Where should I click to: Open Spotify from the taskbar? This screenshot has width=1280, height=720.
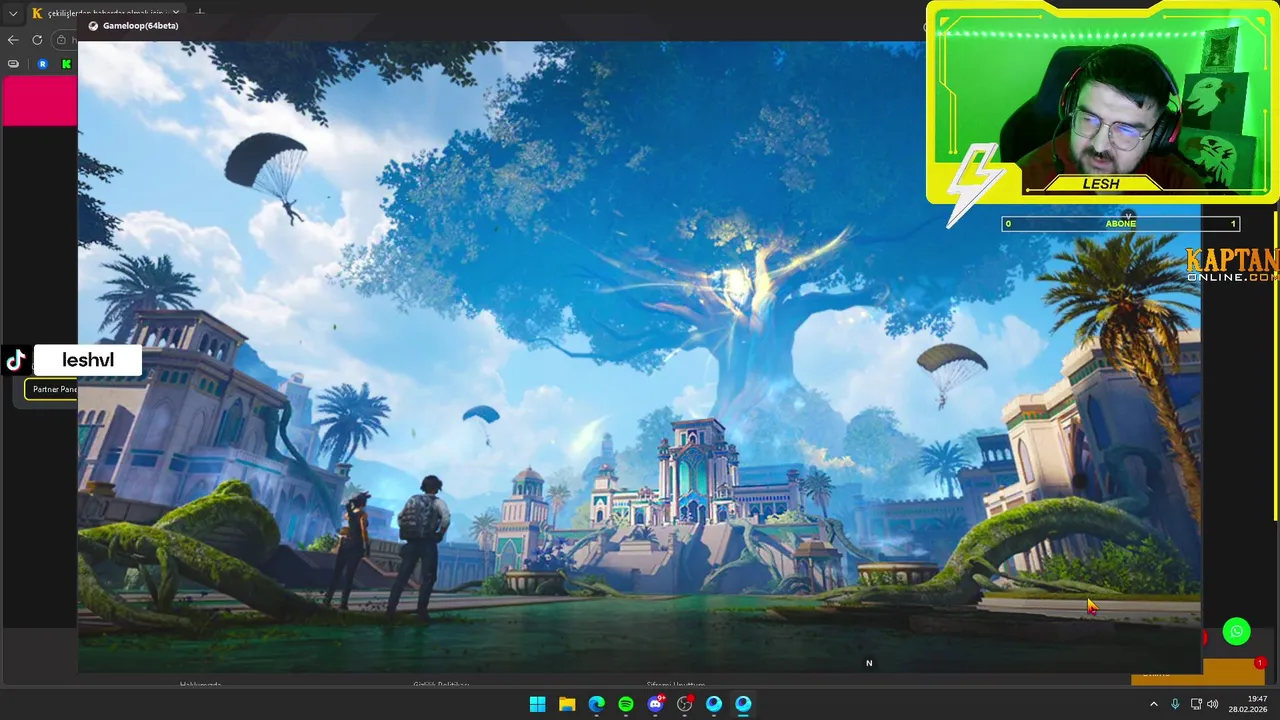click(x=626, y=704)
